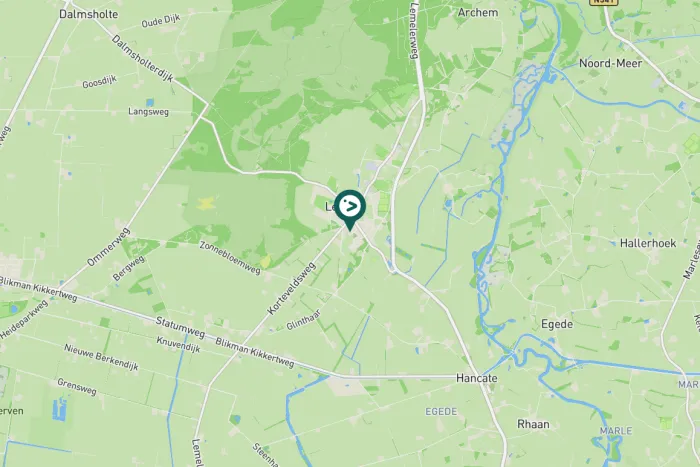Click the Noord-Meer place label
This screenshot has height=467, width=700.
pos(610,63)
